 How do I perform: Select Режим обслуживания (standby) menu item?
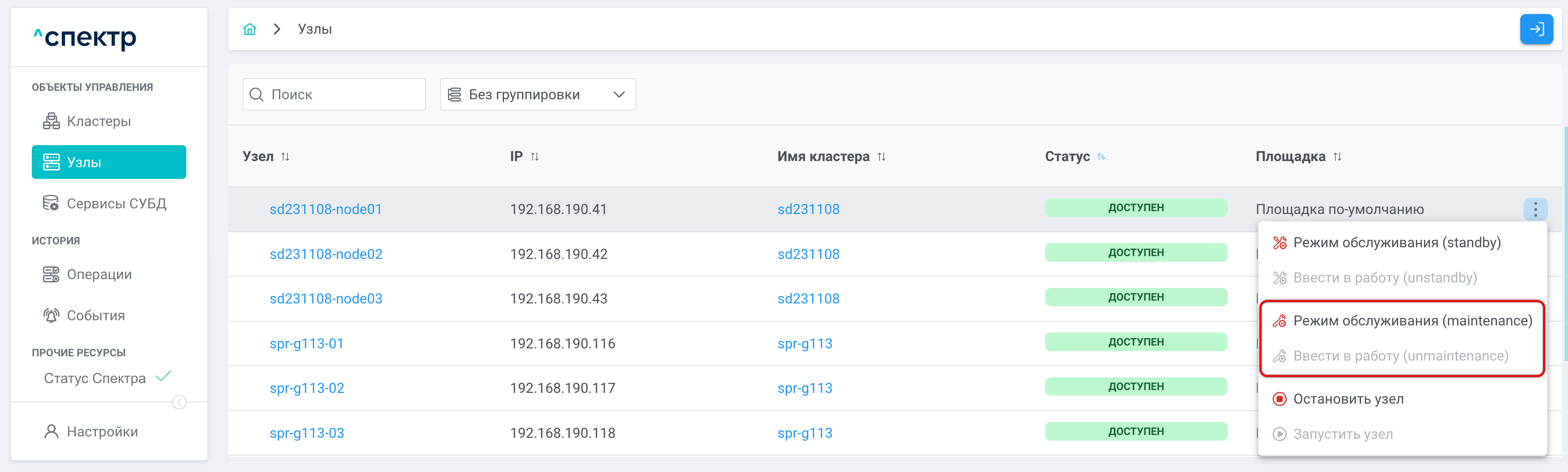(x=1396, y=243)
